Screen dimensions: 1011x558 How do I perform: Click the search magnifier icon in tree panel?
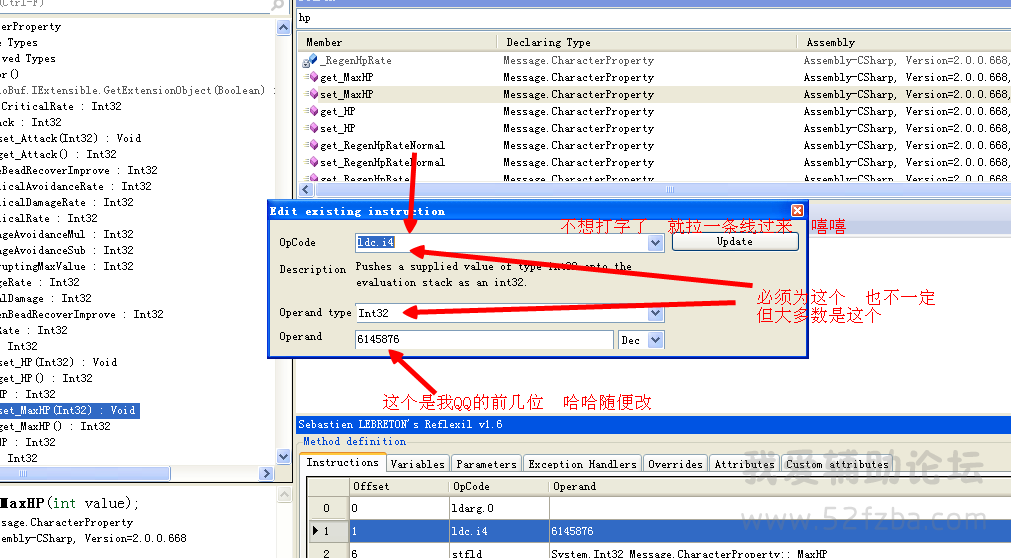coord(278,6)
